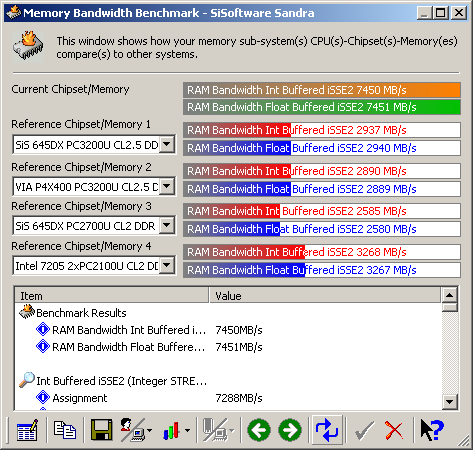Click the red X cancel icon
473x450 pixels.
tap(394, 430)
